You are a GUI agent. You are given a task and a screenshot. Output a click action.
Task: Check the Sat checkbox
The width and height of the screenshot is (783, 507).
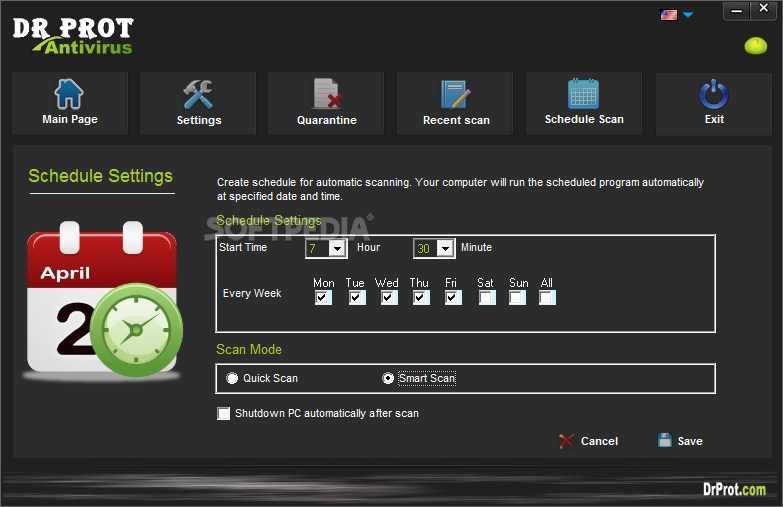487,298
